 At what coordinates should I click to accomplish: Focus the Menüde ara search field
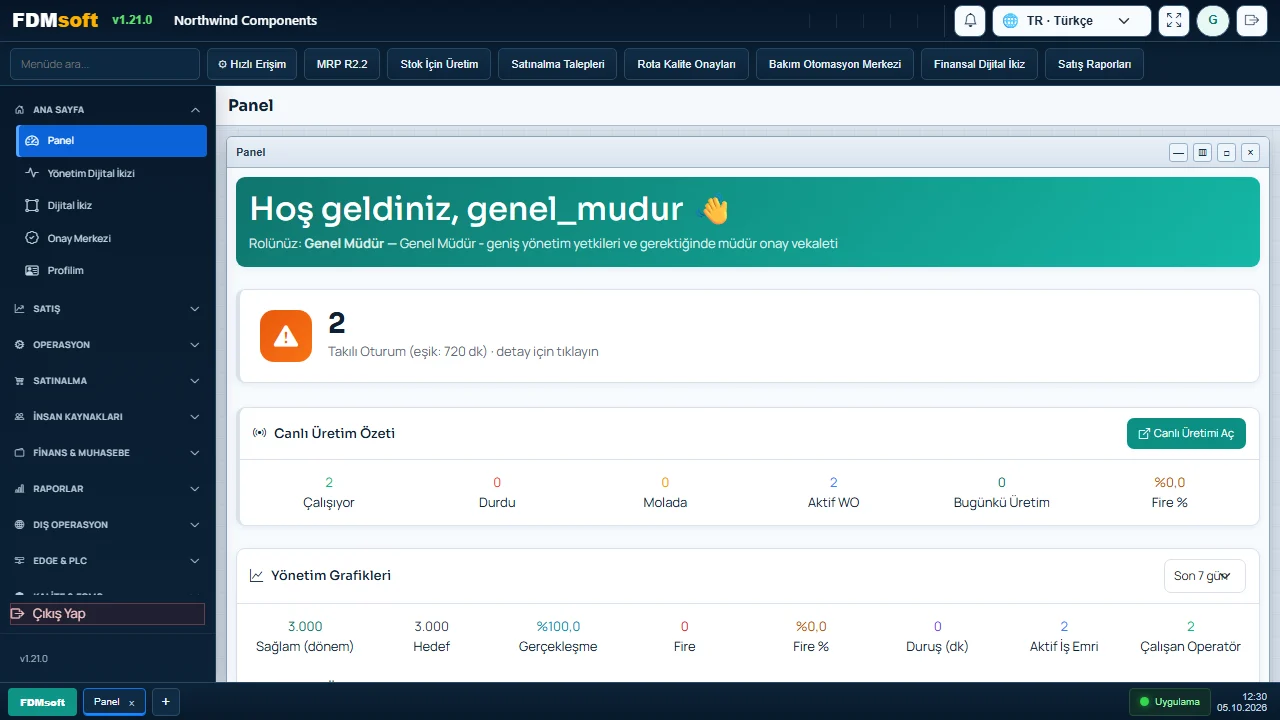coord(105,64)
